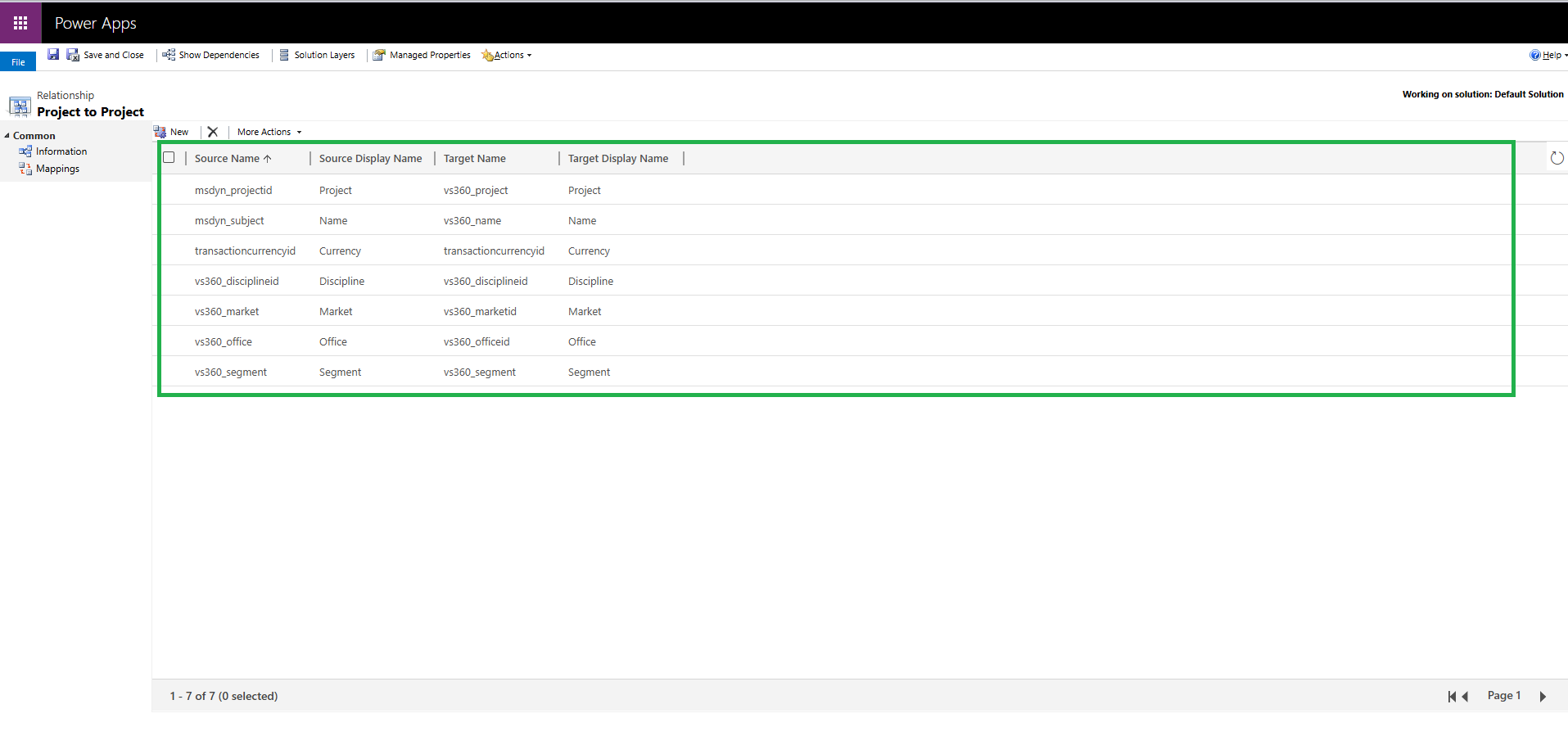Expand the Actions dropdown menu
The width and height of the screenshot is (1568, 754).
point(508,55)
